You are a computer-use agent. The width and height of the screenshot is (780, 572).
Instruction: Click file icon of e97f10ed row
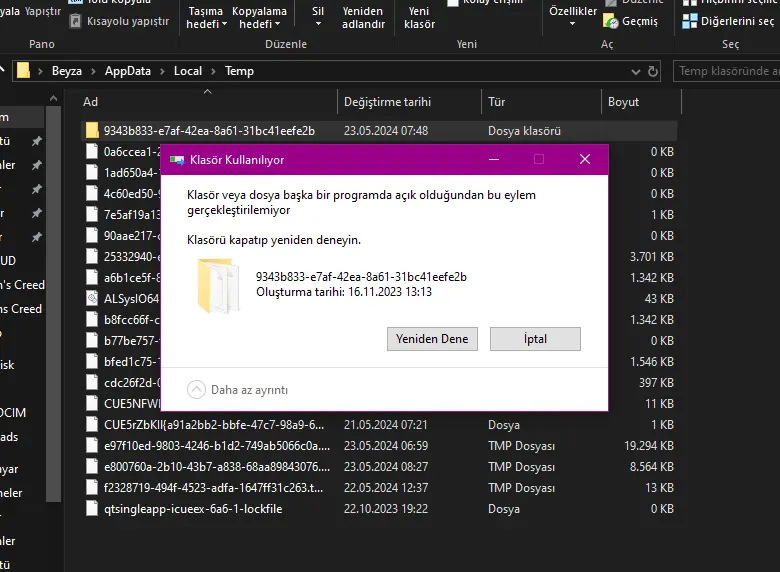[x=92, y=445]
